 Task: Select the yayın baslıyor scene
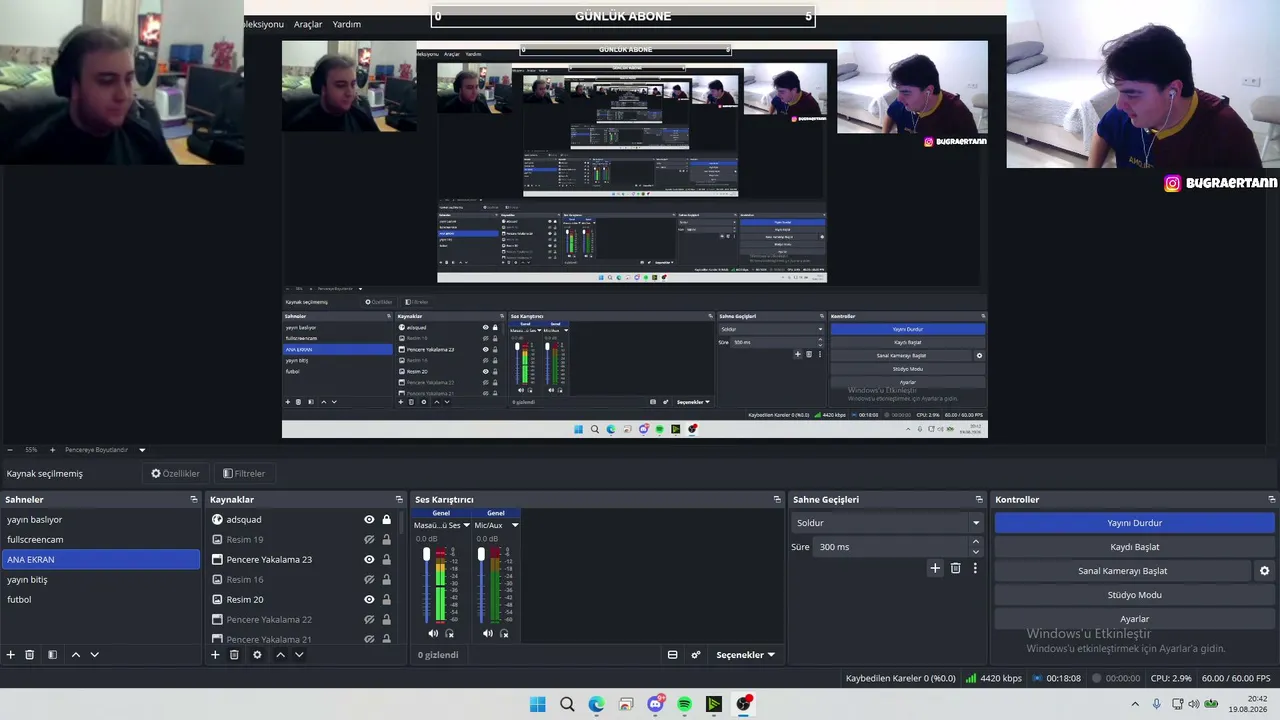(x=101, y=520)
